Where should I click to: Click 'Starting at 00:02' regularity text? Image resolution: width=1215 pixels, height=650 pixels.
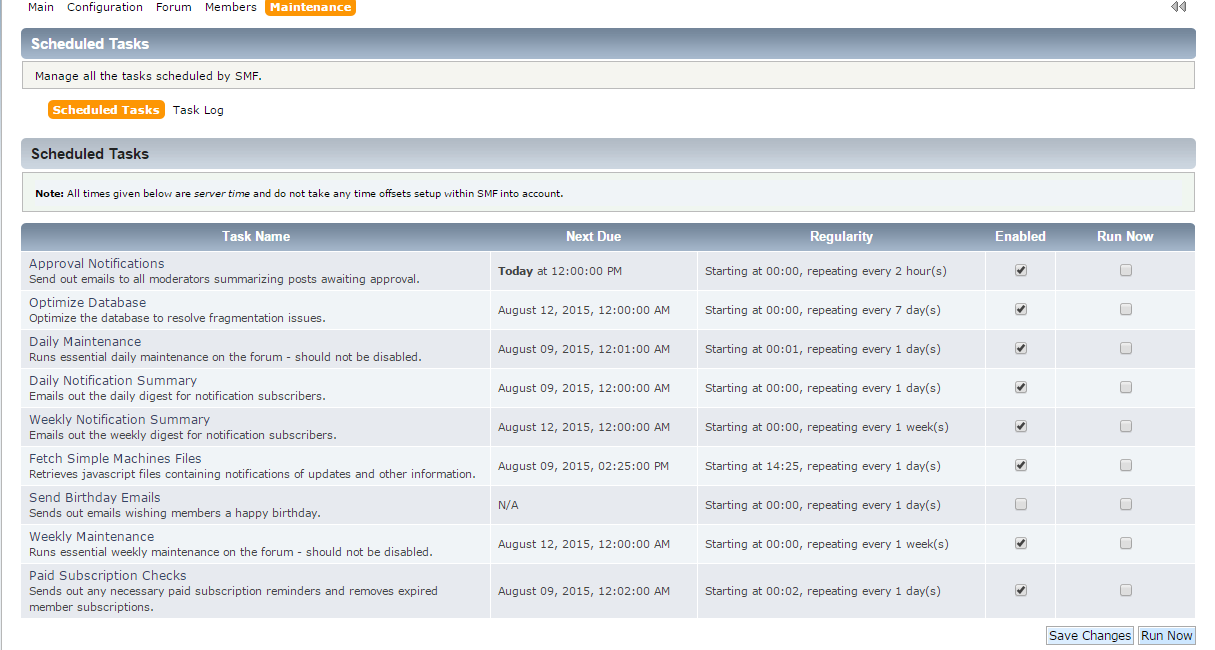tap(752, 591)
